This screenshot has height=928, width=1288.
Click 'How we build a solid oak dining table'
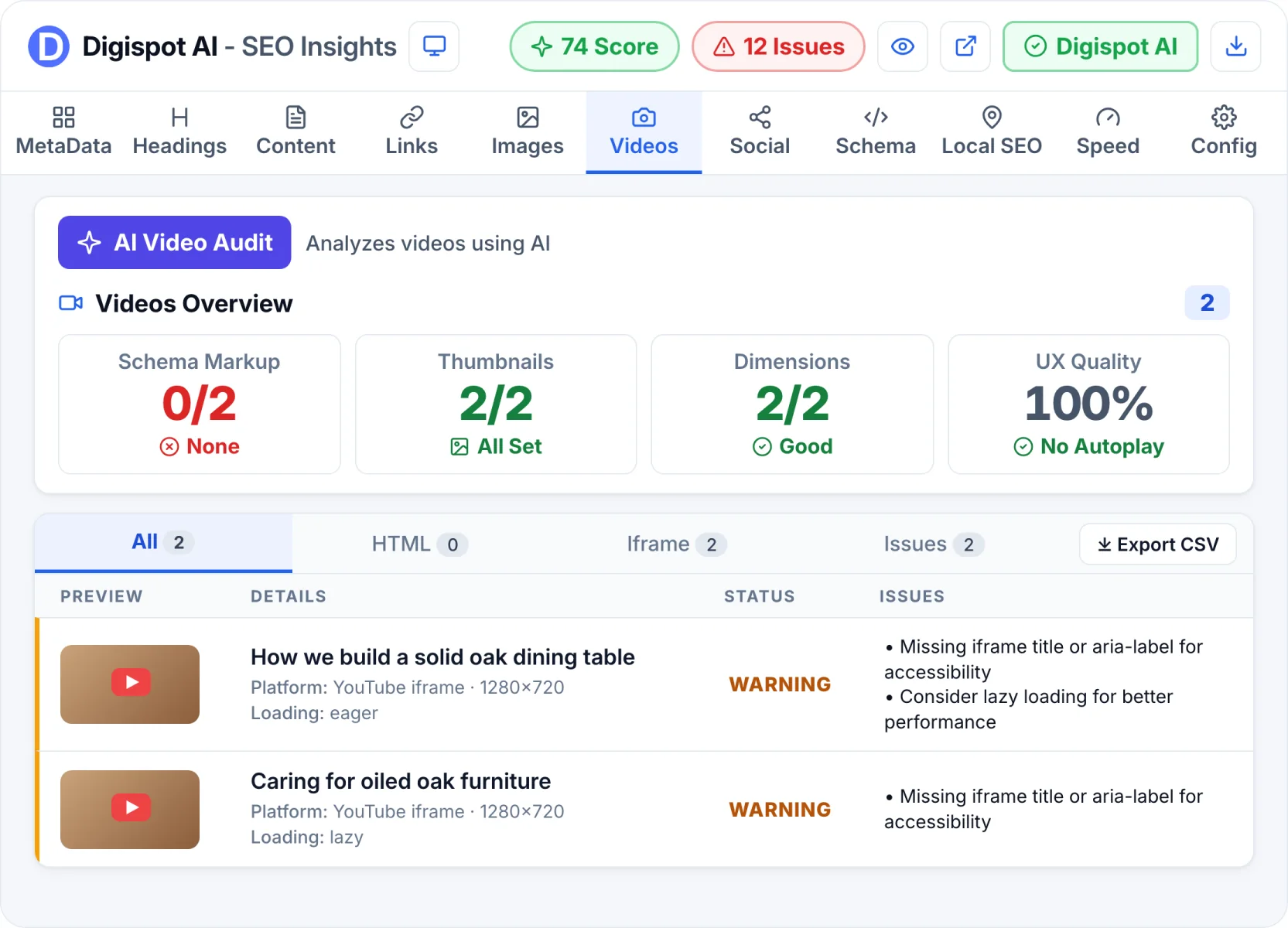click(x=442, y=657)
